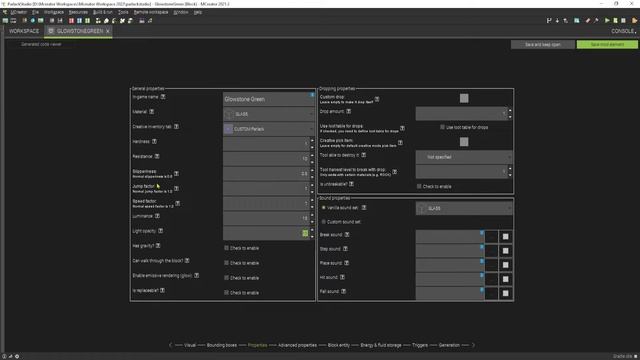
Task: Open the File menu
Action: [x=36, y=12]
